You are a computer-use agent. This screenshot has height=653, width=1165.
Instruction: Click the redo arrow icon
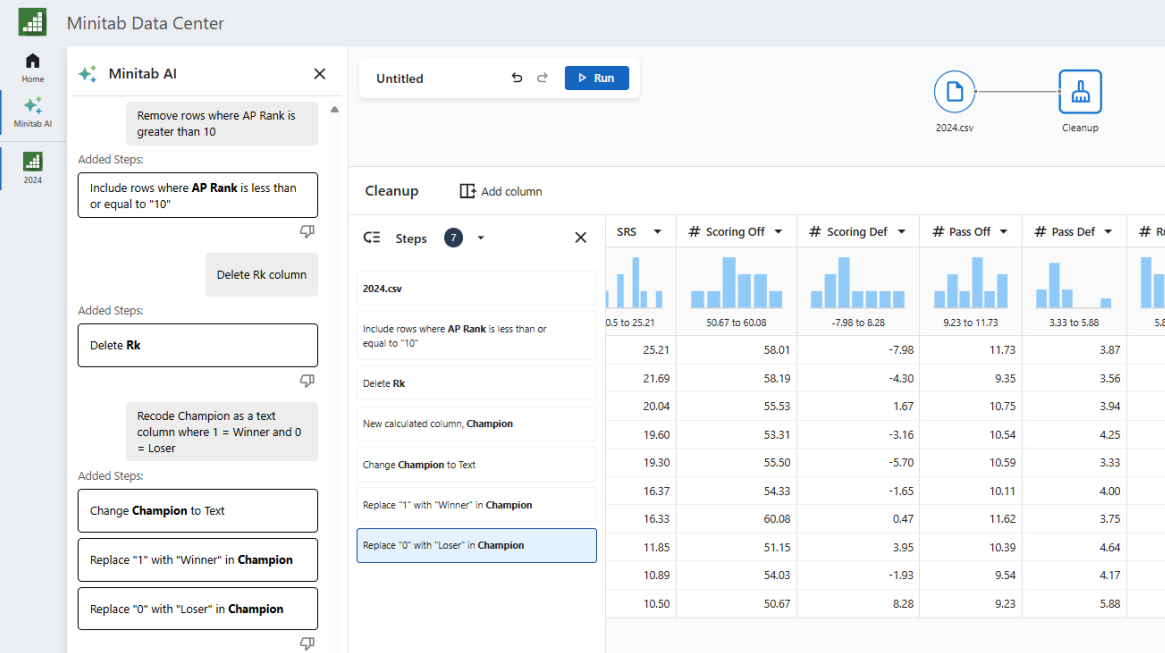543,78
